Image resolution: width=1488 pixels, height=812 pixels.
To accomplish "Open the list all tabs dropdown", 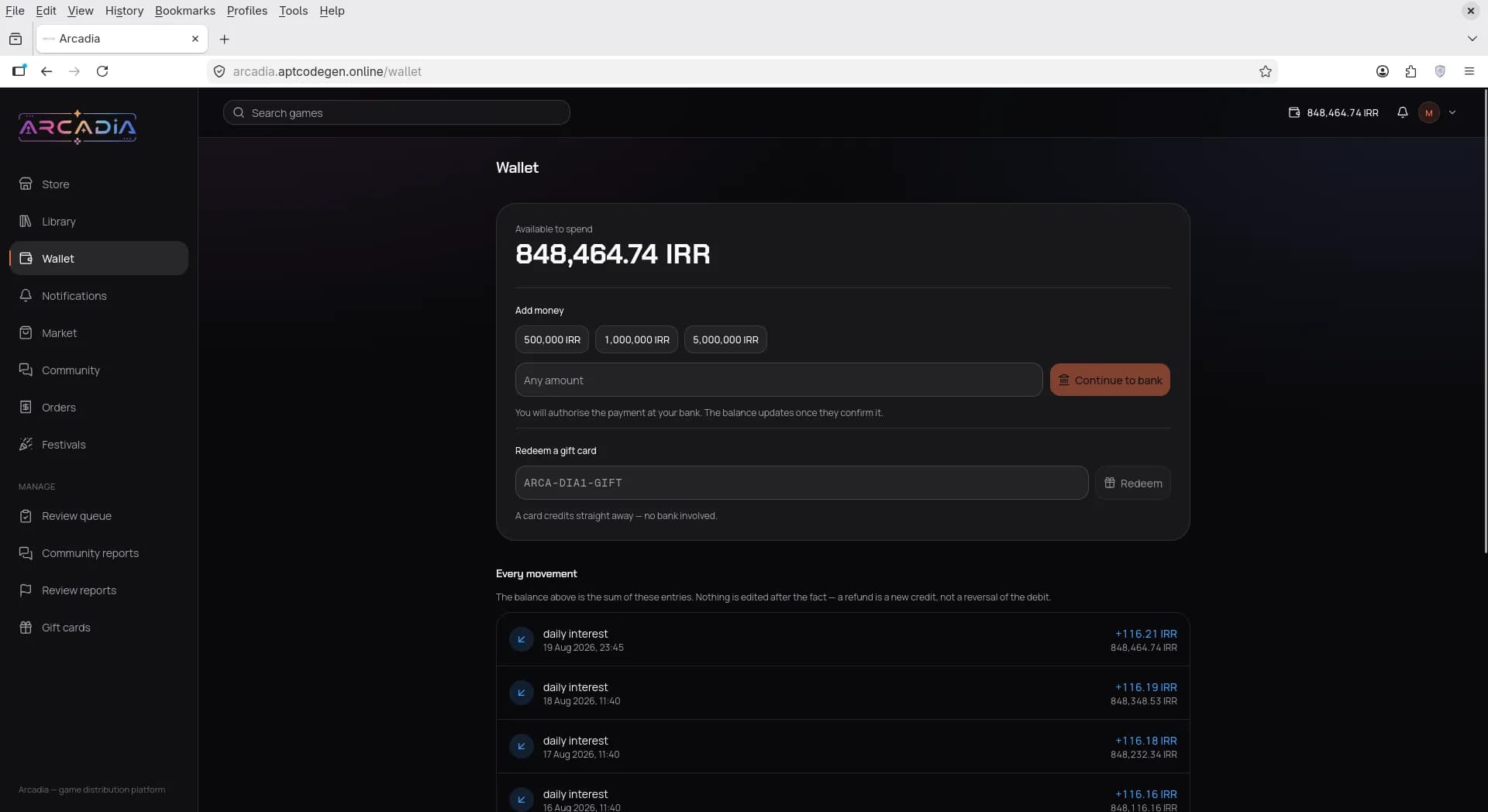I will (x=1472, y=39).
